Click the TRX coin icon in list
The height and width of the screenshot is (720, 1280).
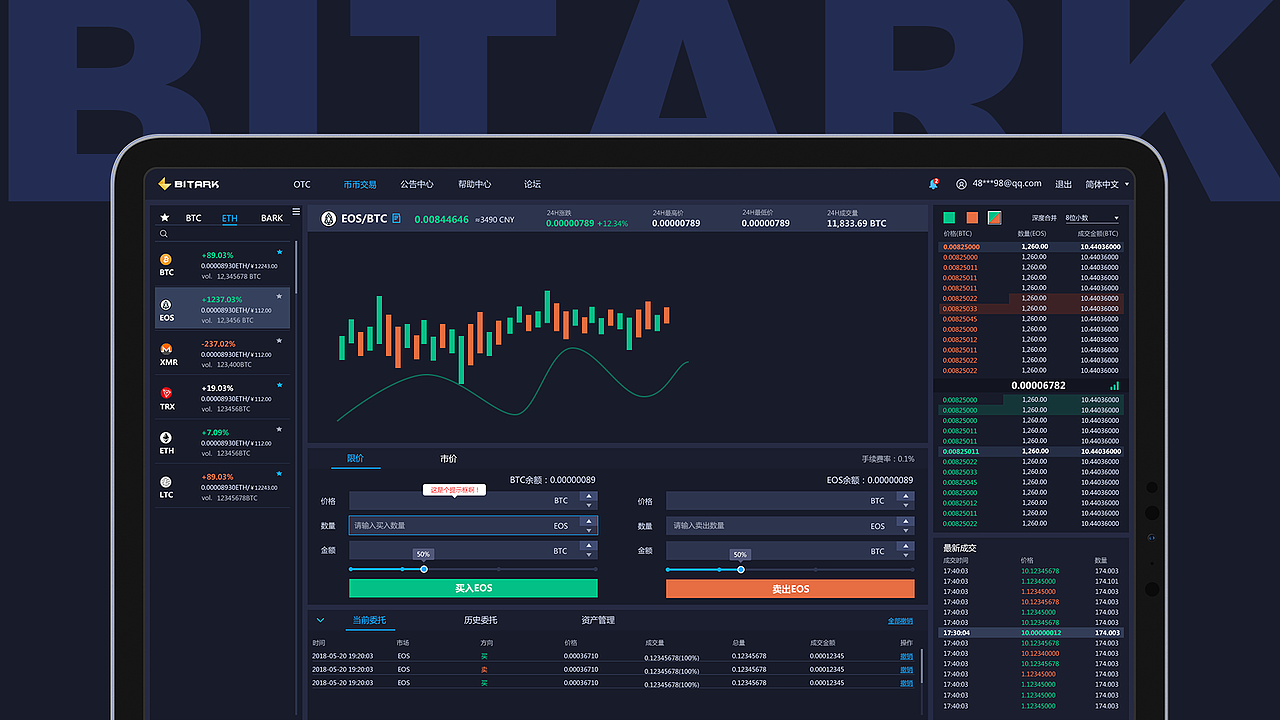point(166,393)
